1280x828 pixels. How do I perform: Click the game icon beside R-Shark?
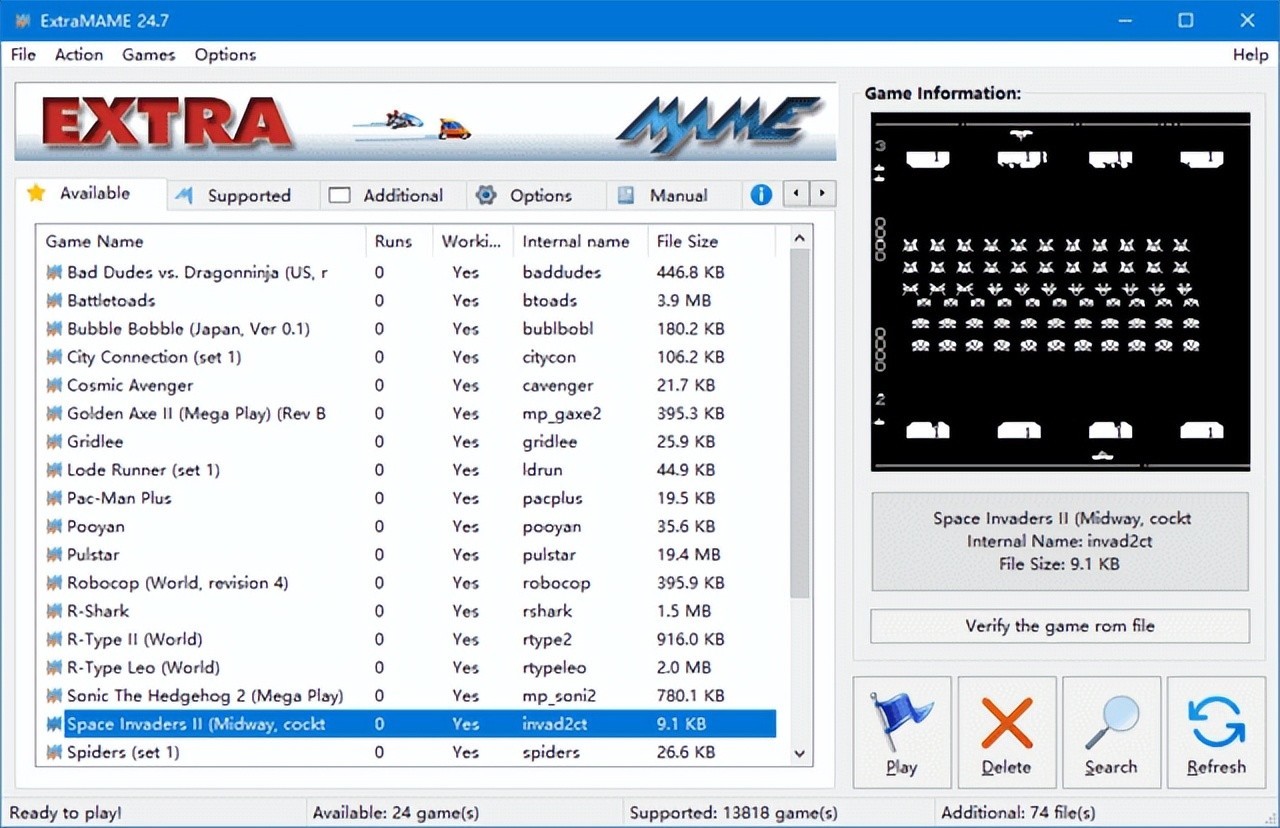point(54,611)
